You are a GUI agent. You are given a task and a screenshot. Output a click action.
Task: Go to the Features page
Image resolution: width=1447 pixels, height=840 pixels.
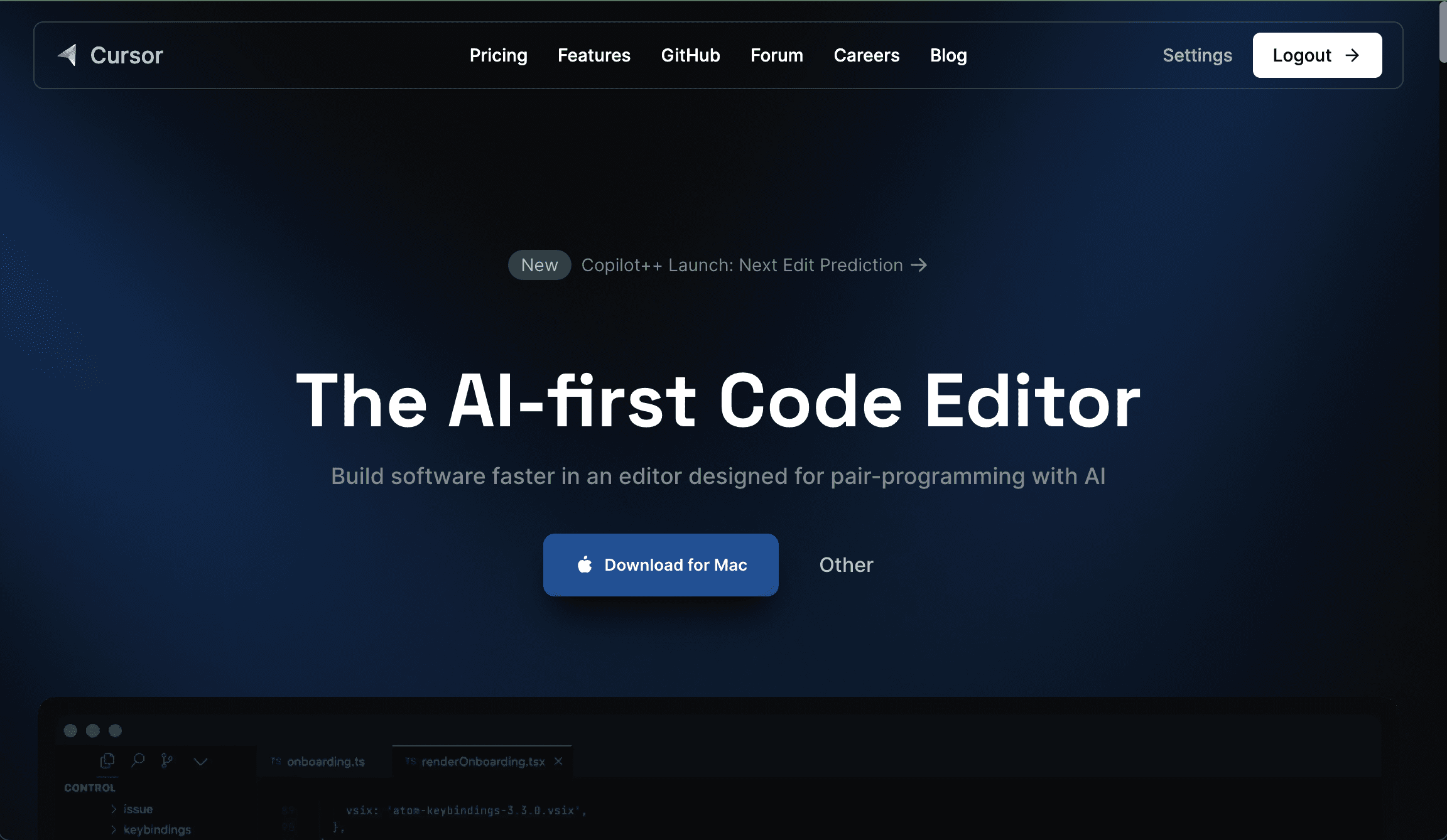coord(594,55)
